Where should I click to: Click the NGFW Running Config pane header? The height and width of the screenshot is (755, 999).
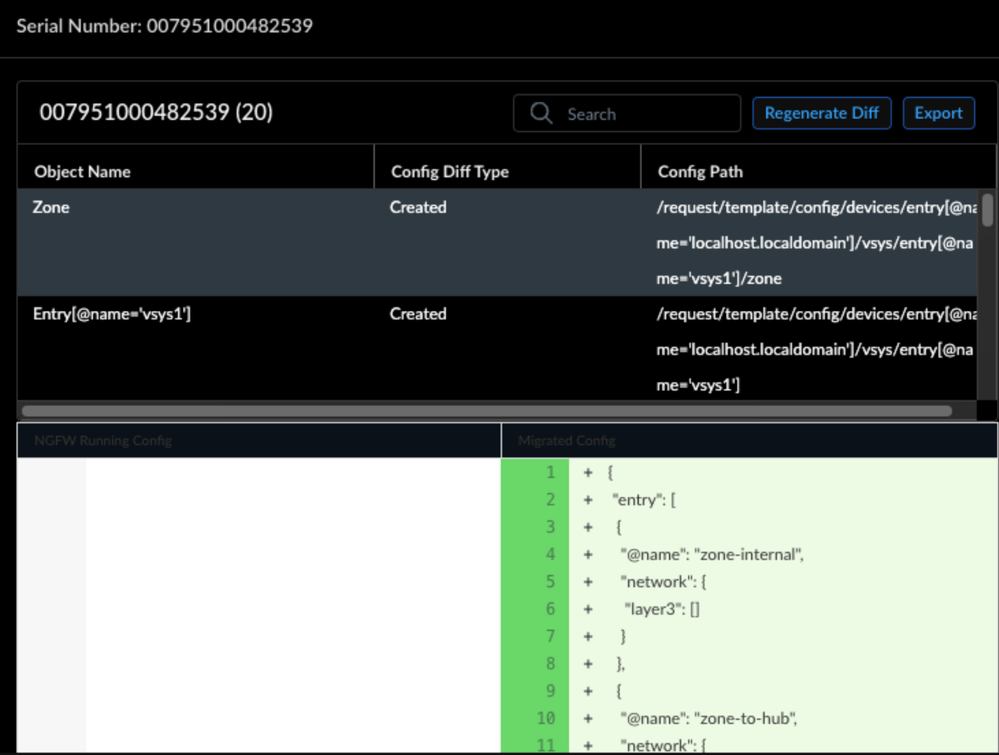point(259,440)
